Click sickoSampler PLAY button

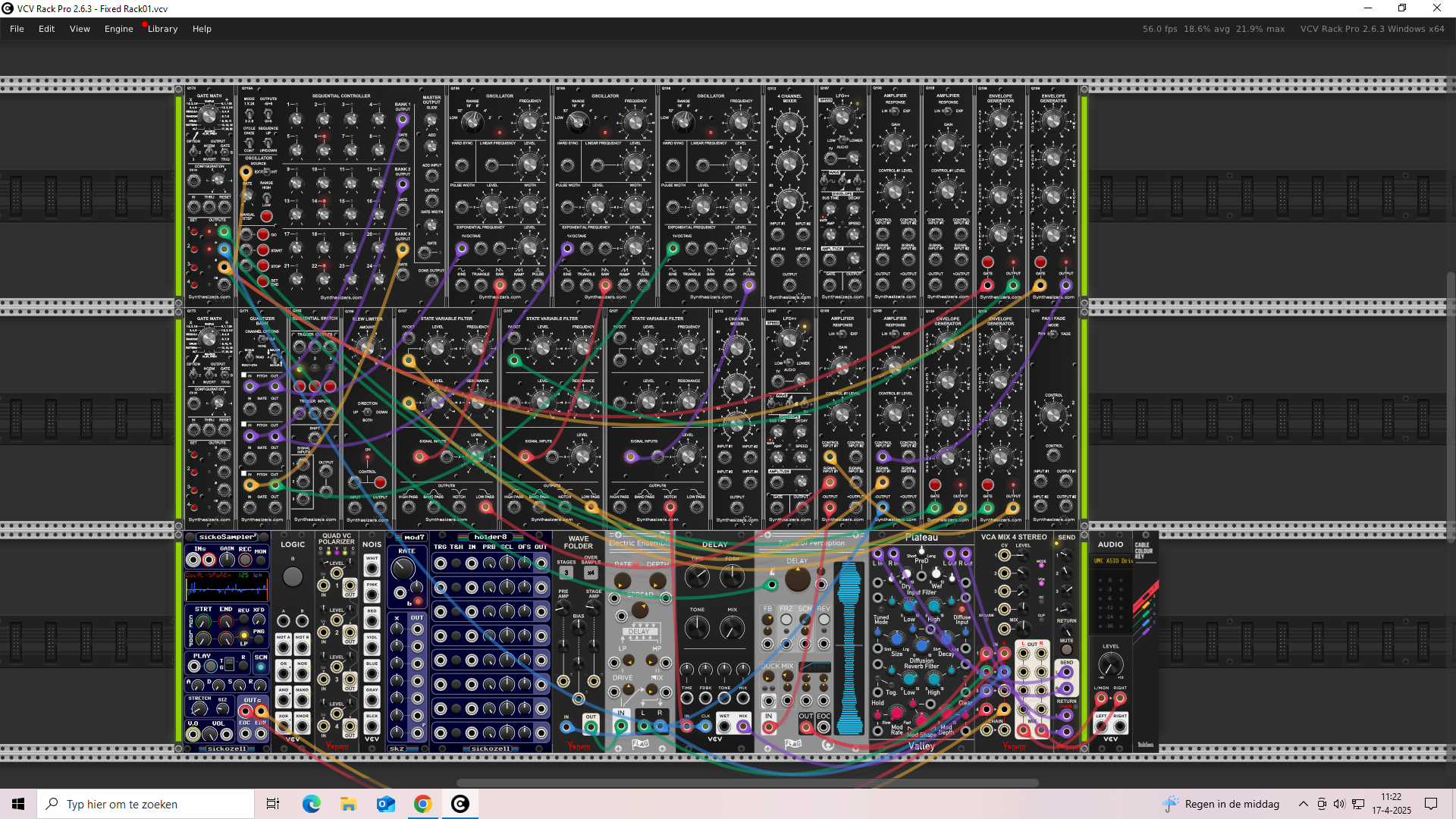pos(211,666)
